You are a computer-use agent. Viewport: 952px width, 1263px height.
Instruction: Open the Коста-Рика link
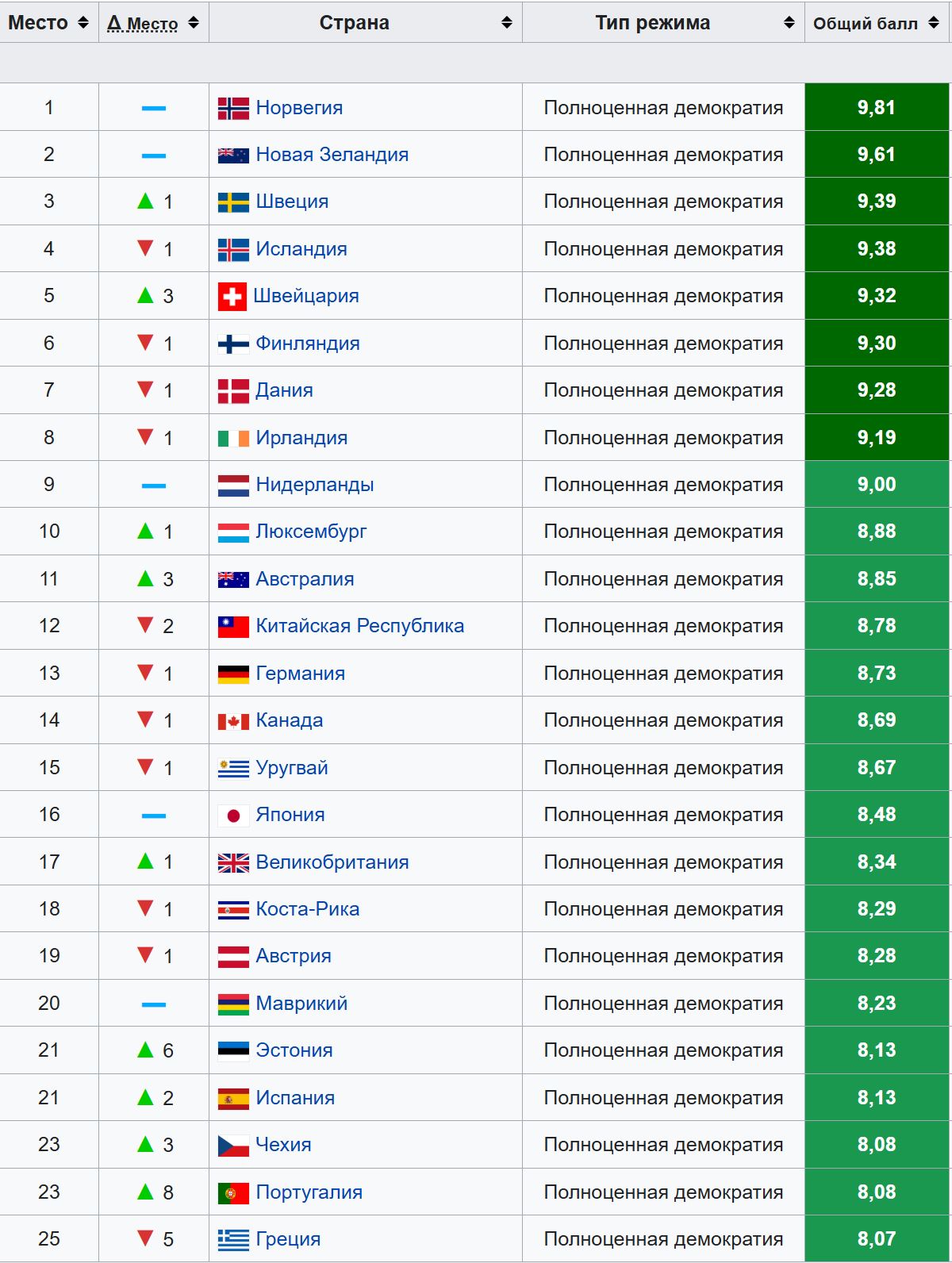tap(307, 909)
